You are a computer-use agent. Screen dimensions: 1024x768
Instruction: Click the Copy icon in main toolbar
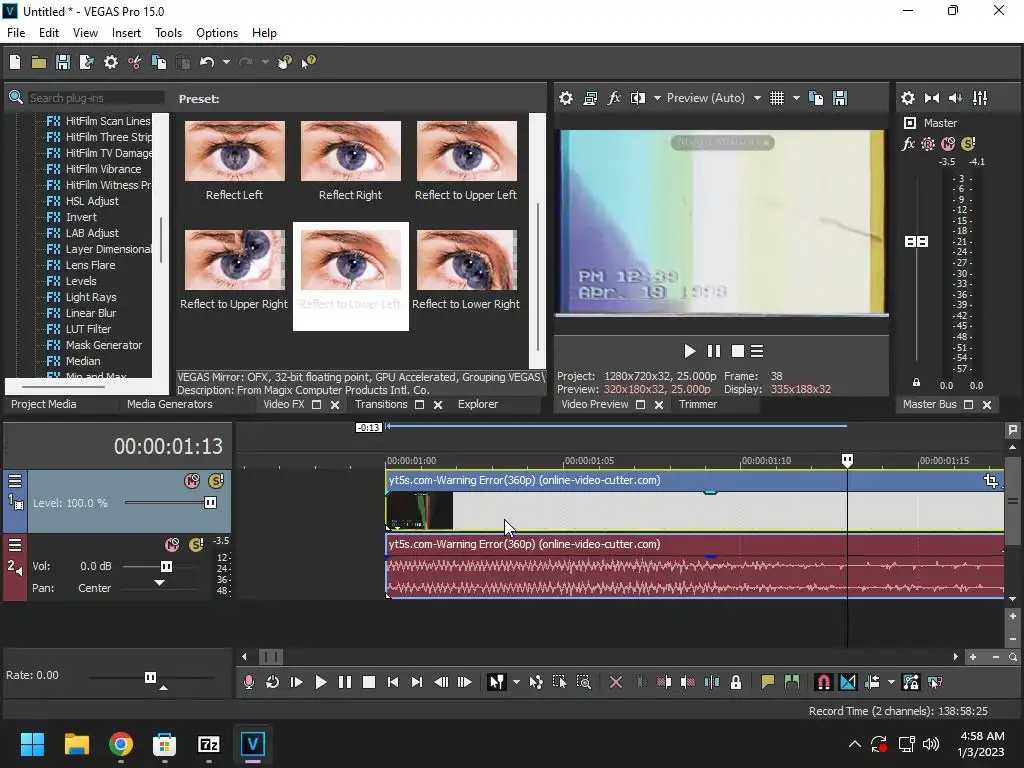[159, 62]
